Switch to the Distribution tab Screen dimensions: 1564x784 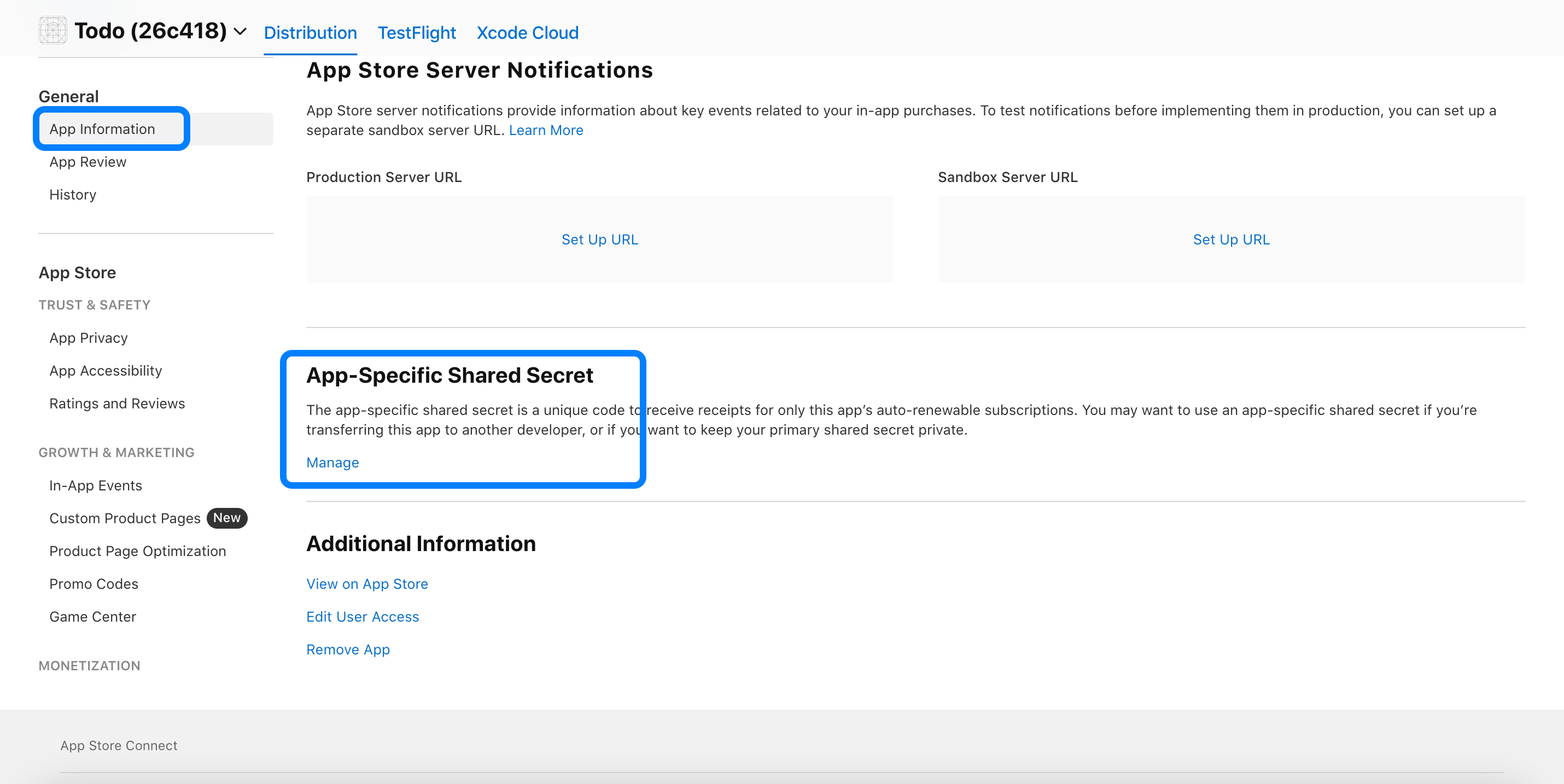pyautogui.click(x=310, y=33)
